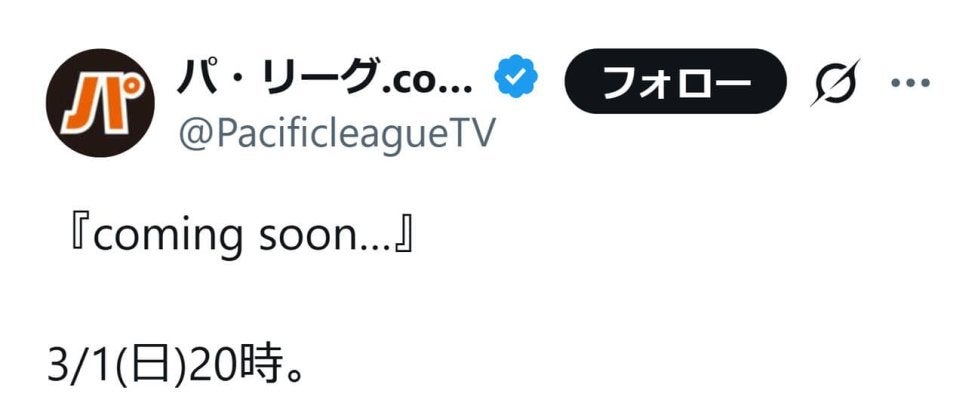Viewport: 980px width, 400px height.
Task: Open profile from gray @PacificleagueTV text
Action: click(x=336, y=133)
